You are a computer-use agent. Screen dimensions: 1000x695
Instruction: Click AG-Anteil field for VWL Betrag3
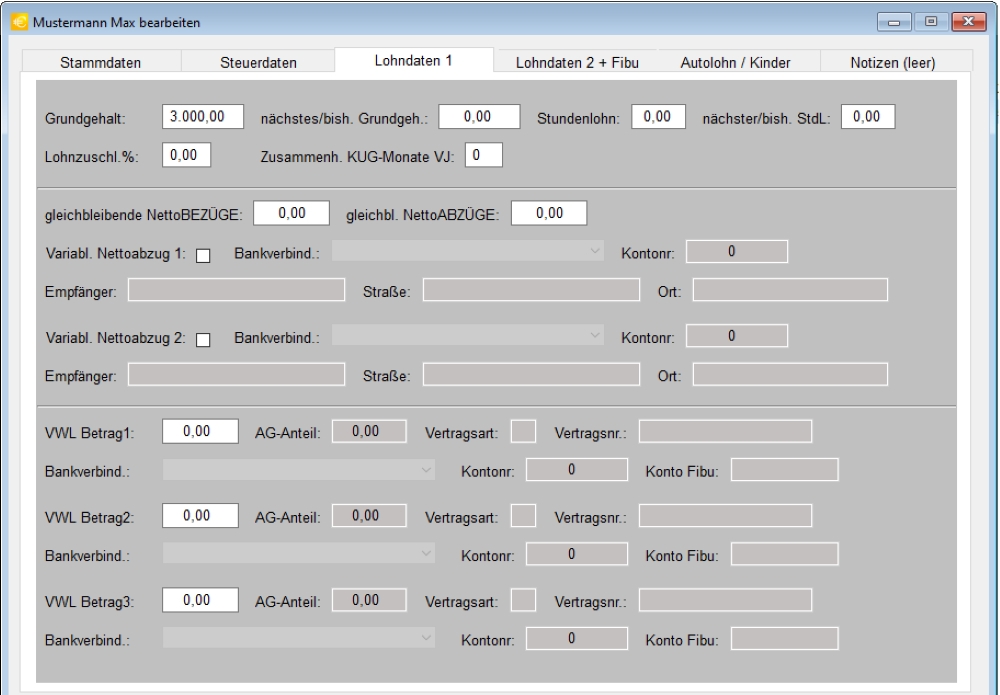[369, 600]
